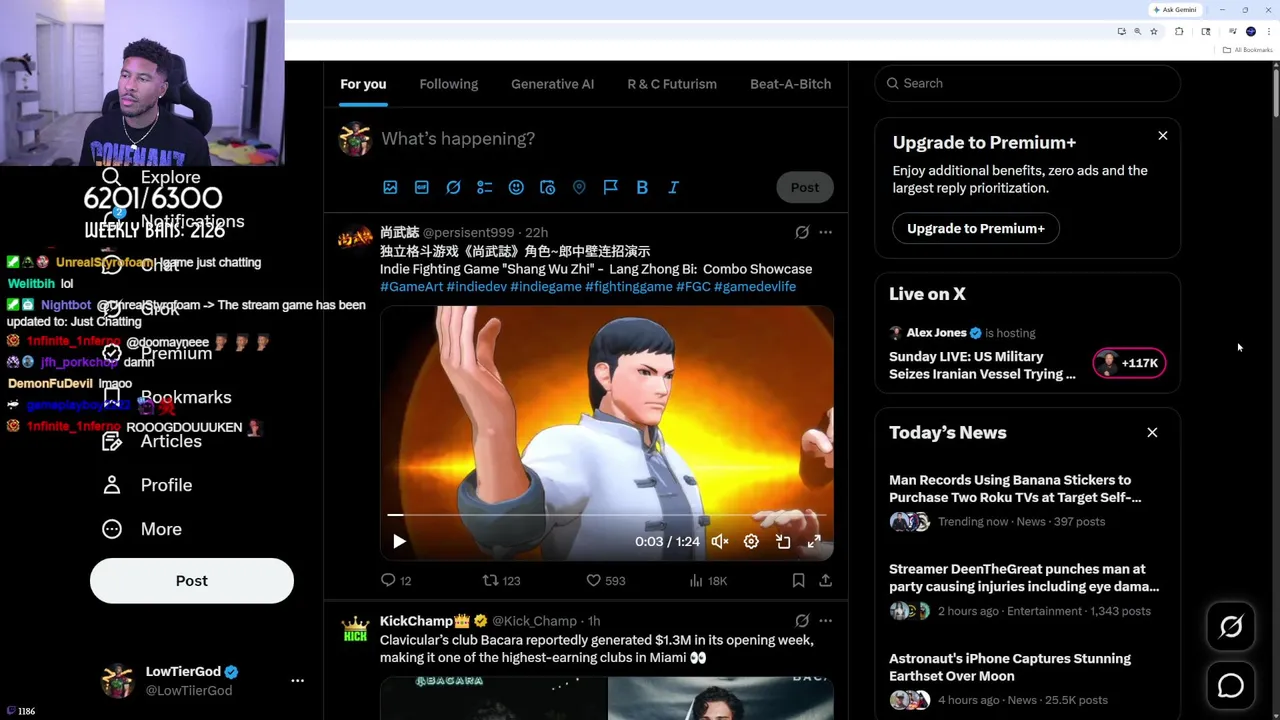Click the Search field
This screenshot has width=1280, height=720.
tap(1028, 83)
